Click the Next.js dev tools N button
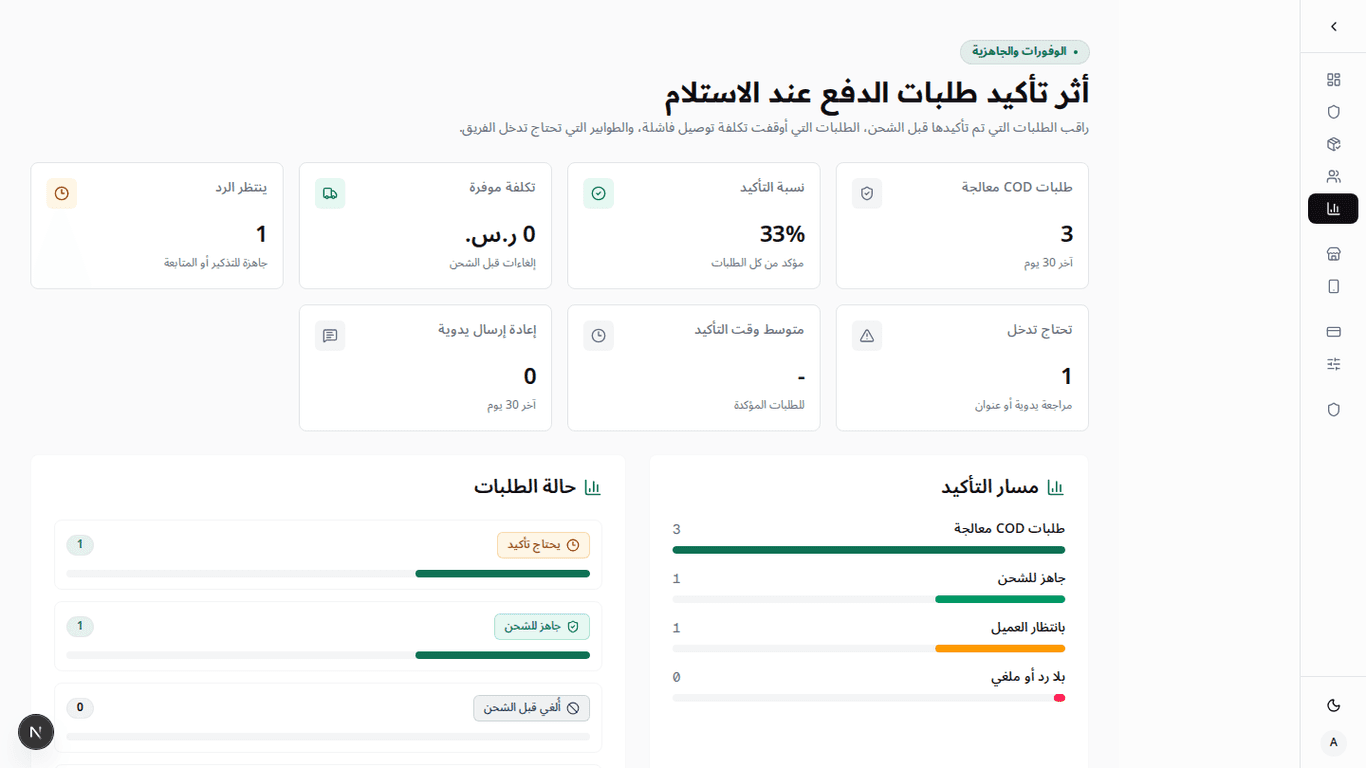This screenshot has height=768, width=1366. pyautogui.click(x=36, y=732)
